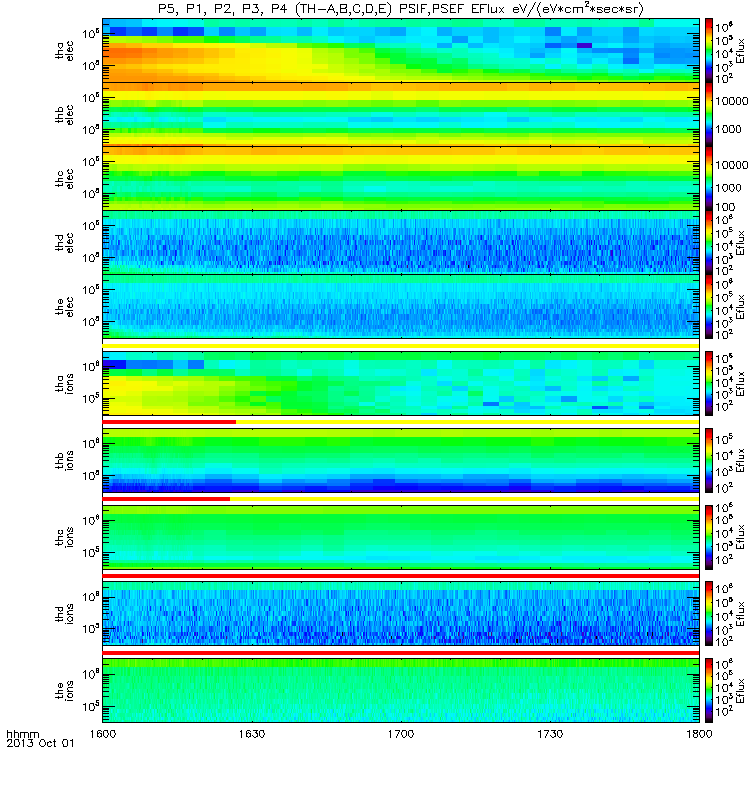Click the 10000 value on thc elec color bar
Screen dimensions: 750x800
(x=732, y=165)
